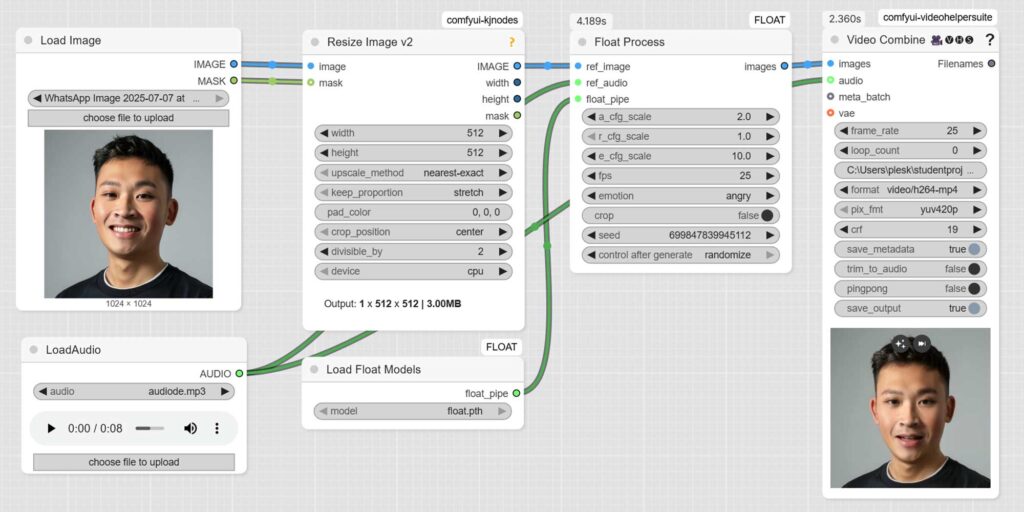This screenshot has height=512, width=1024.
Task: Click the audio player seek slider
Action: [x=149, y=428]
